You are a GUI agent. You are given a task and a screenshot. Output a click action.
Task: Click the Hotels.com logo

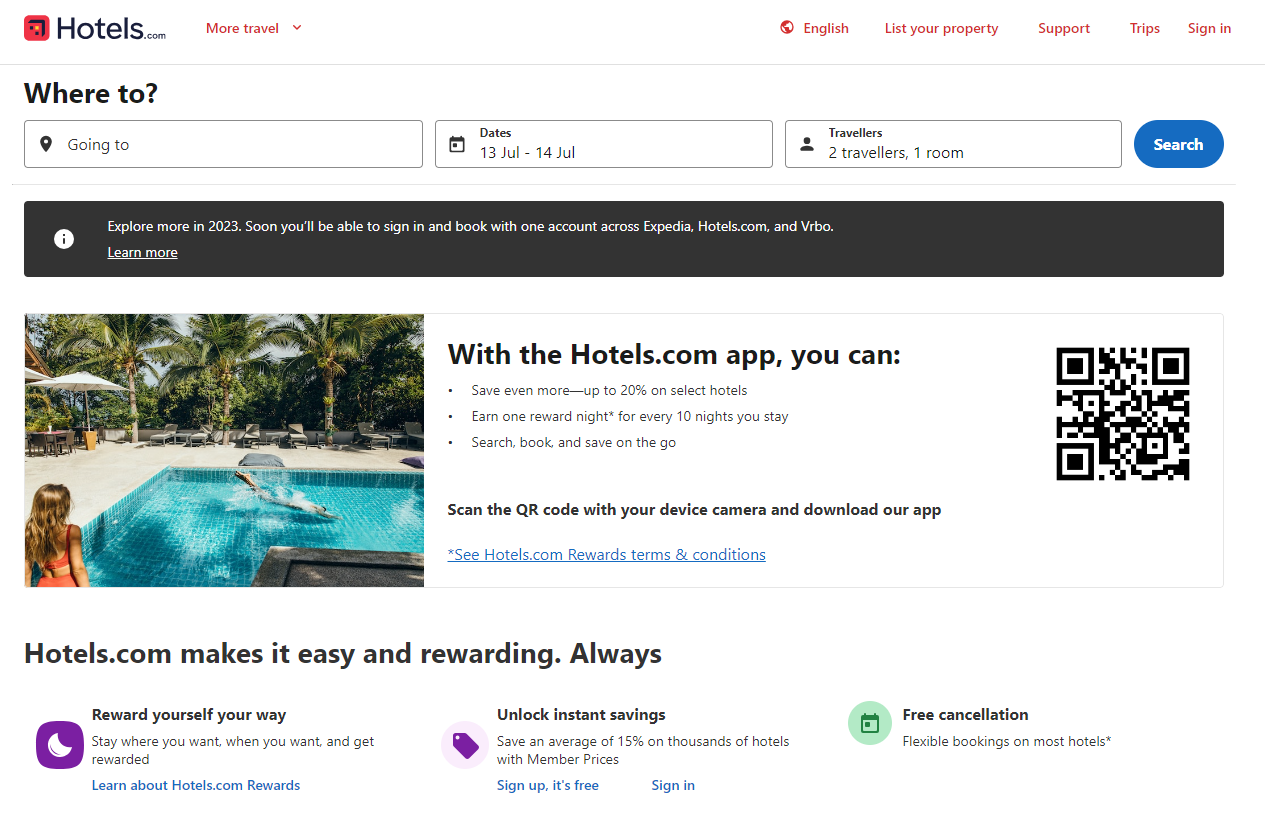click(95, 28)
